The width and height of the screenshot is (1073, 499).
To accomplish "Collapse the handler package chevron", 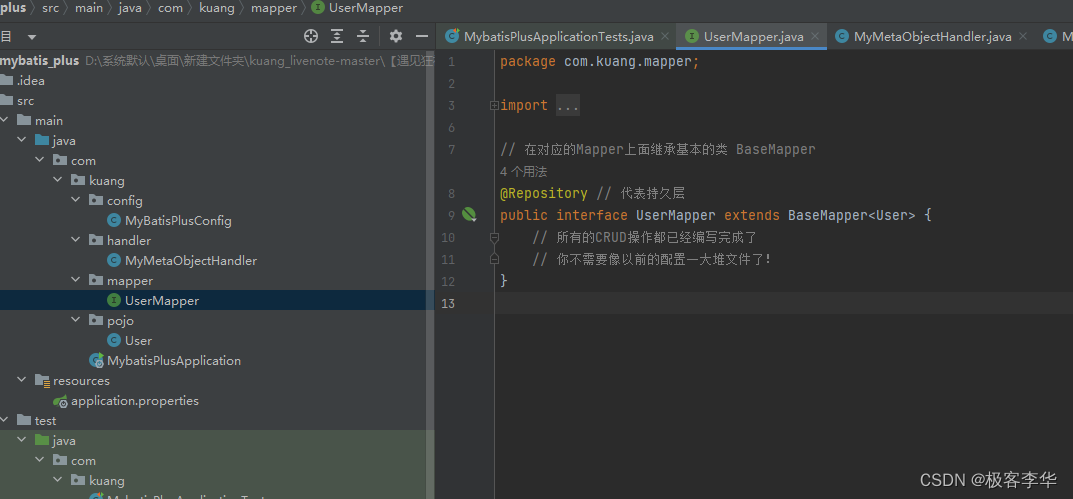I will 76,241.
